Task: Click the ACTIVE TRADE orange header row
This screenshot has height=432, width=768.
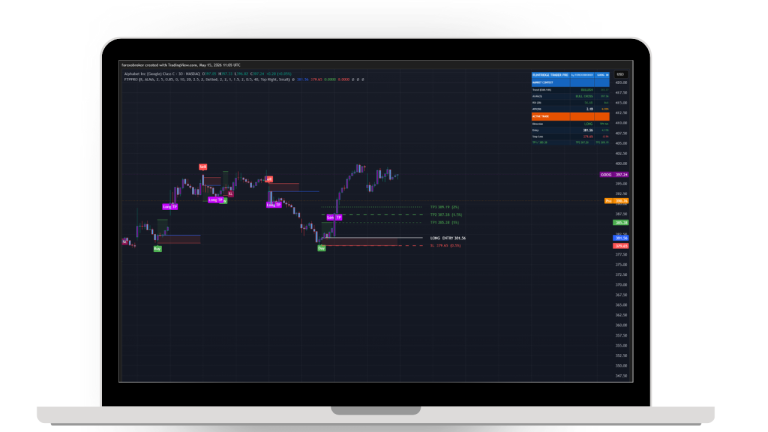Action: 571,117
